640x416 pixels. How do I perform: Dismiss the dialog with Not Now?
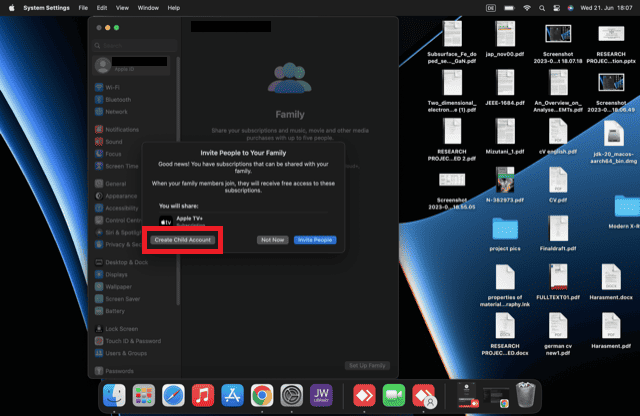271,240
